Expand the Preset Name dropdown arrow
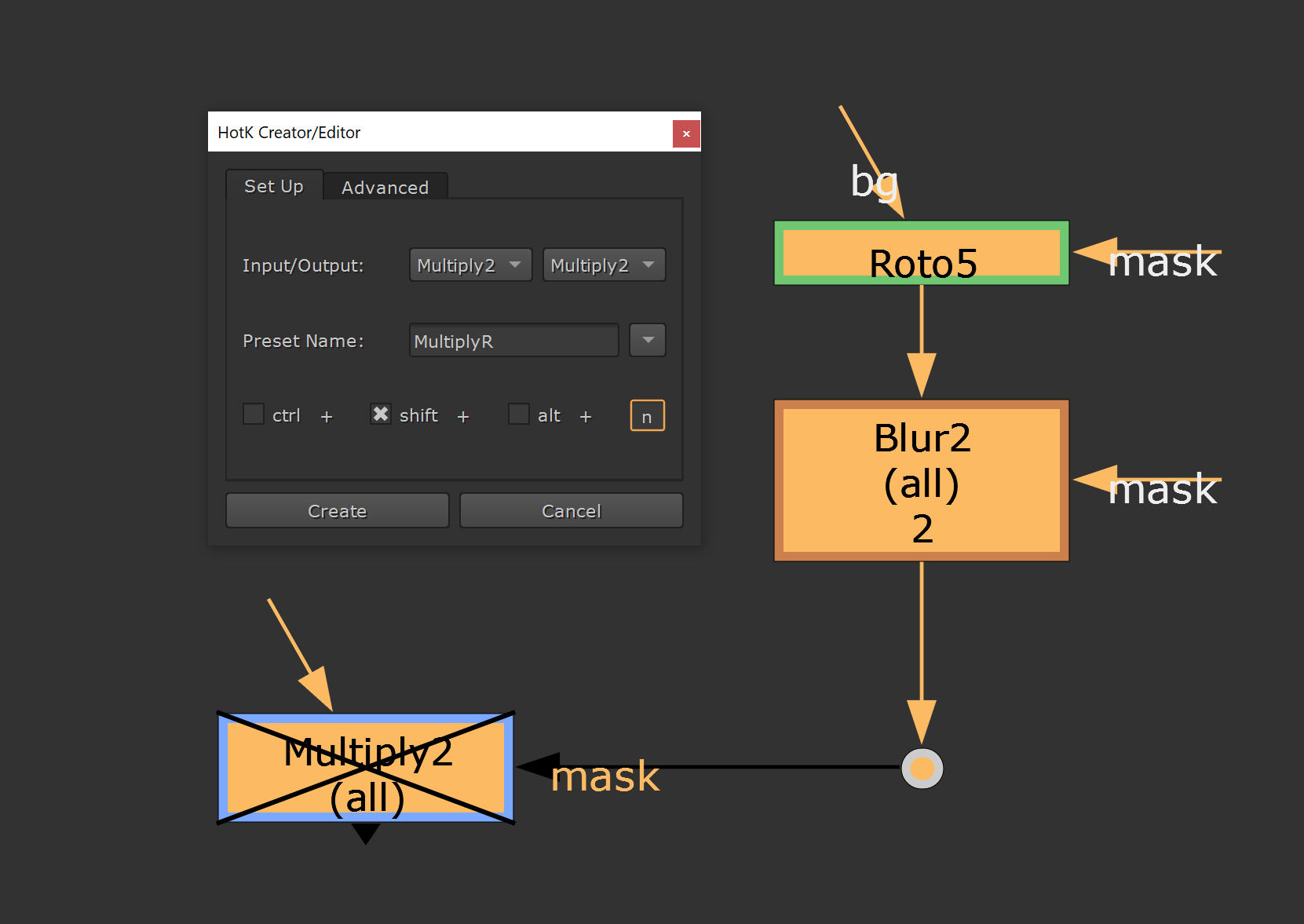Image resolution: width=1304 pixels, height=924 pixels. click(647, 340)
